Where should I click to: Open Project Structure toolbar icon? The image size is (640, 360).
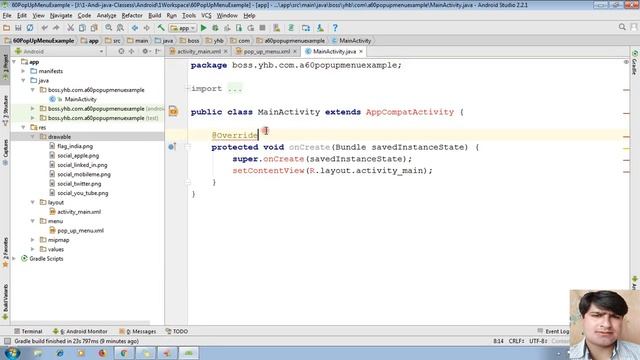coord(306,28)
